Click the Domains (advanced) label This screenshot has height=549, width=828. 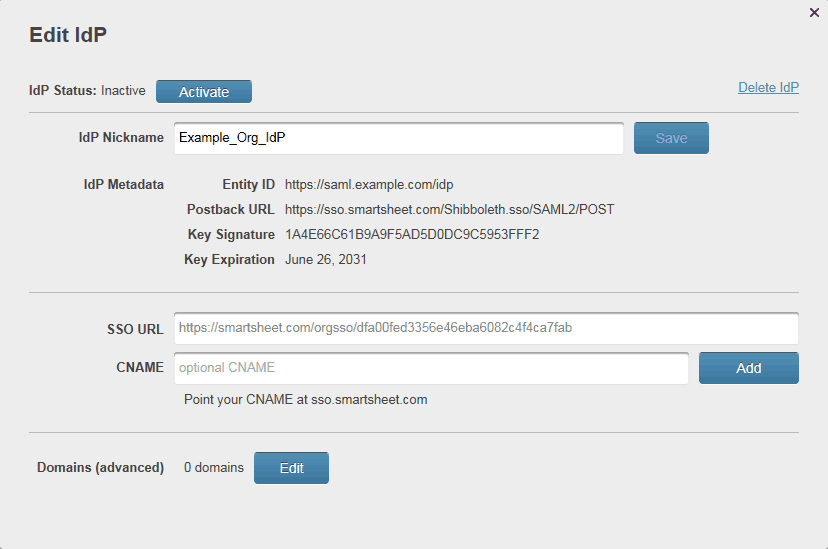click(100, 468)
